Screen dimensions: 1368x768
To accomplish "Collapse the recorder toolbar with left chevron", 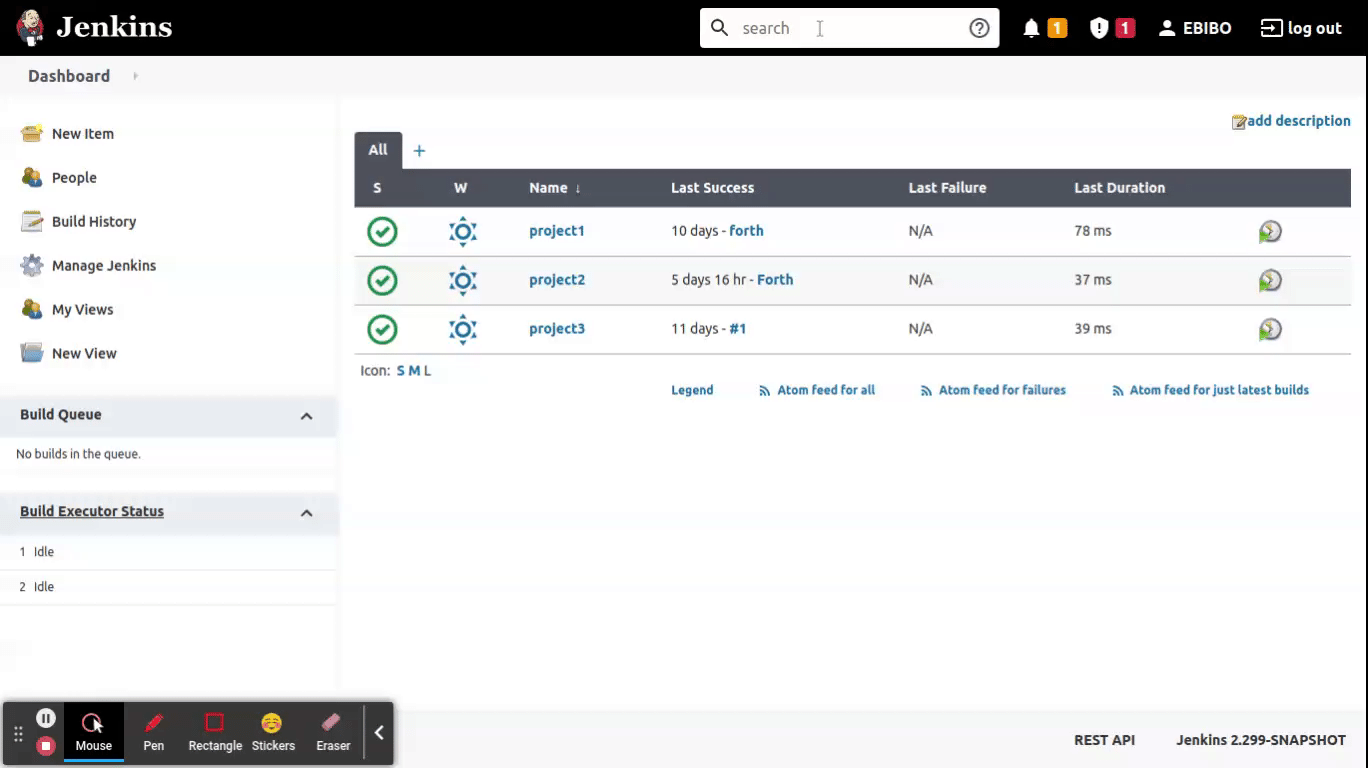I will point(378,731).
